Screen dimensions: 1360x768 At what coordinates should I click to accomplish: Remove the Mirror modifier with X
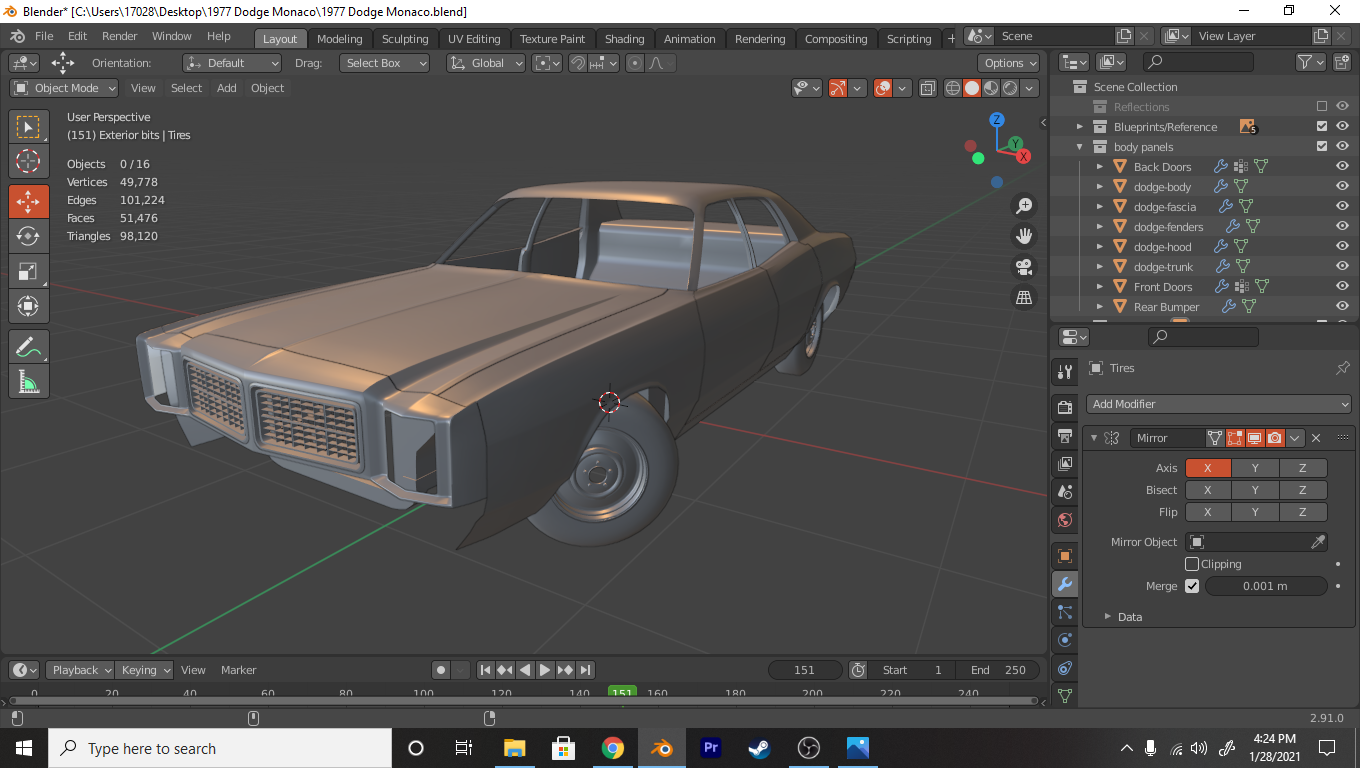(x=1316, y=438)
